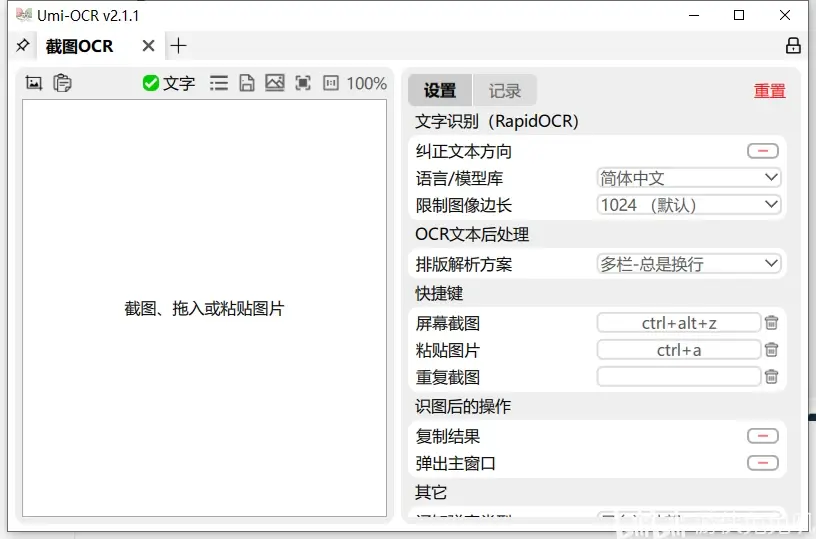Click the 100% zoom label
Image resolution: width=816 pixels, height=539 pixels.
click(366, 83)
